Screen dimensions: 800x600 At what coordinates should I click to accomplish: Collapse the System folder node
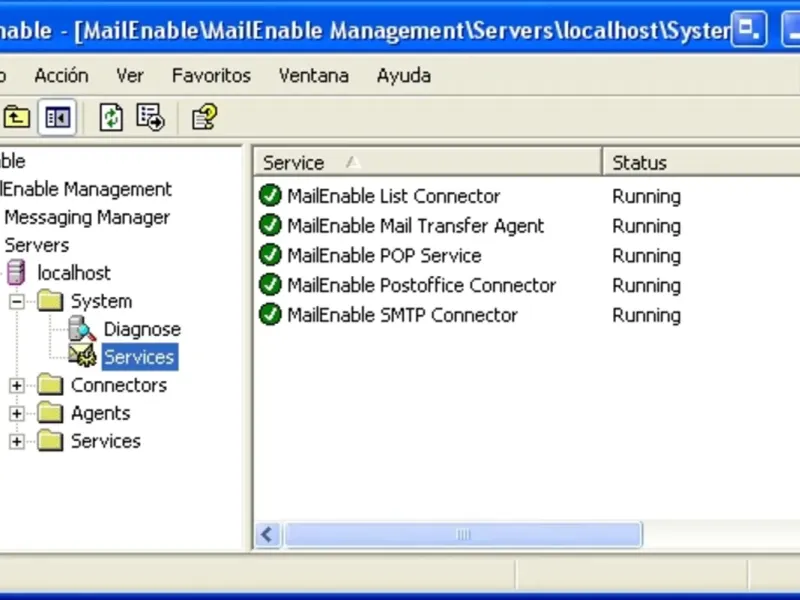(16, 301)
